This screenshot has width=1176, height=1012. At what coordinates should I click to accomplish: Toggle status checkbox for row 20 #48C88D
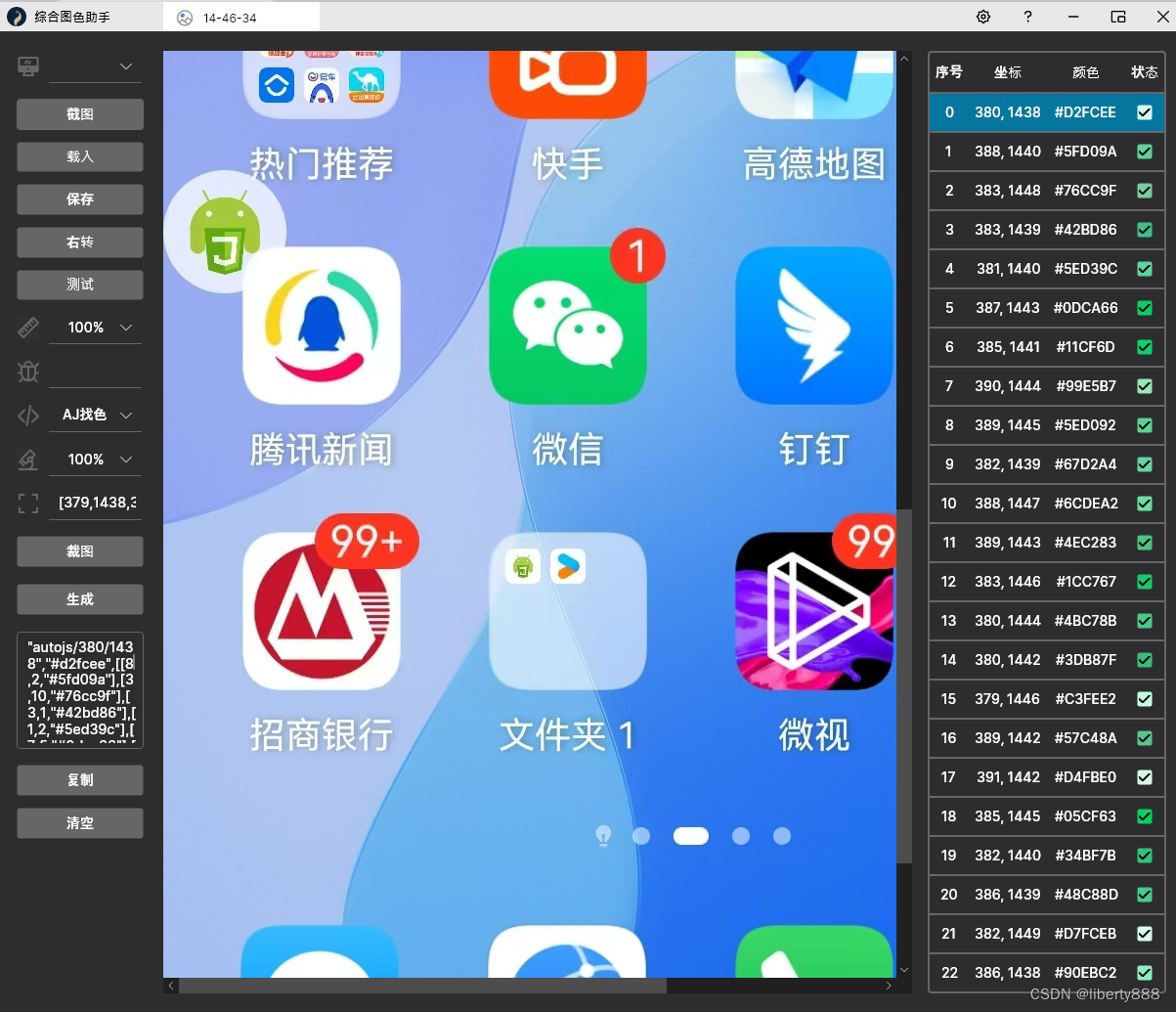[1145, 895]
